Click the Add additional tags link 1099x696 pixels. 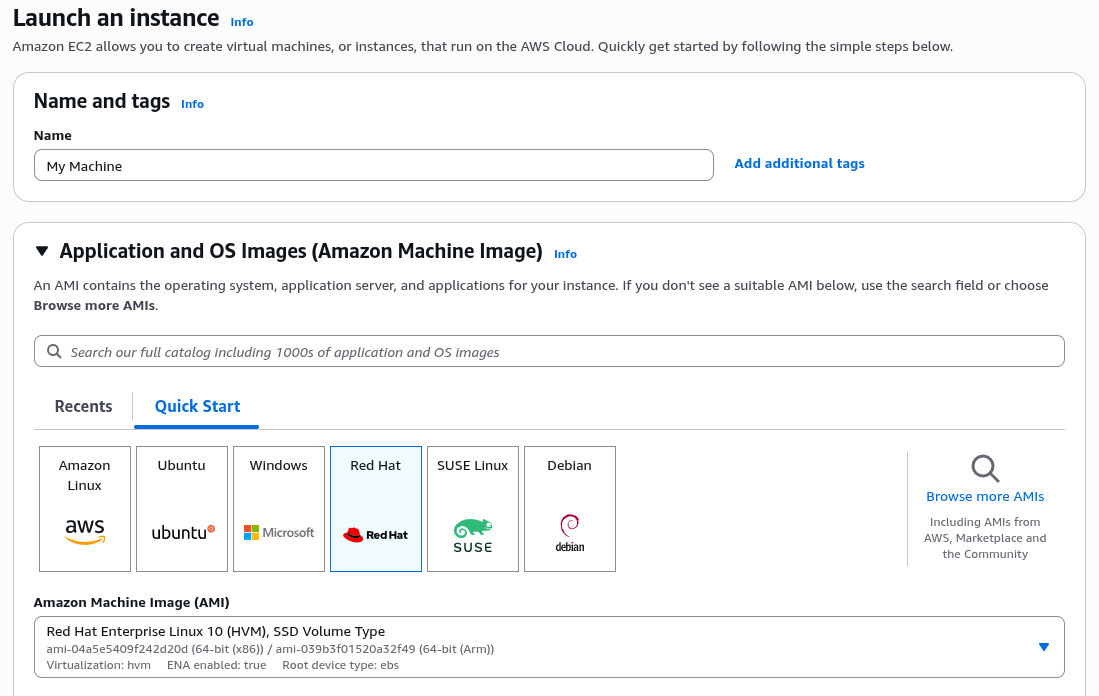[799, 164]
